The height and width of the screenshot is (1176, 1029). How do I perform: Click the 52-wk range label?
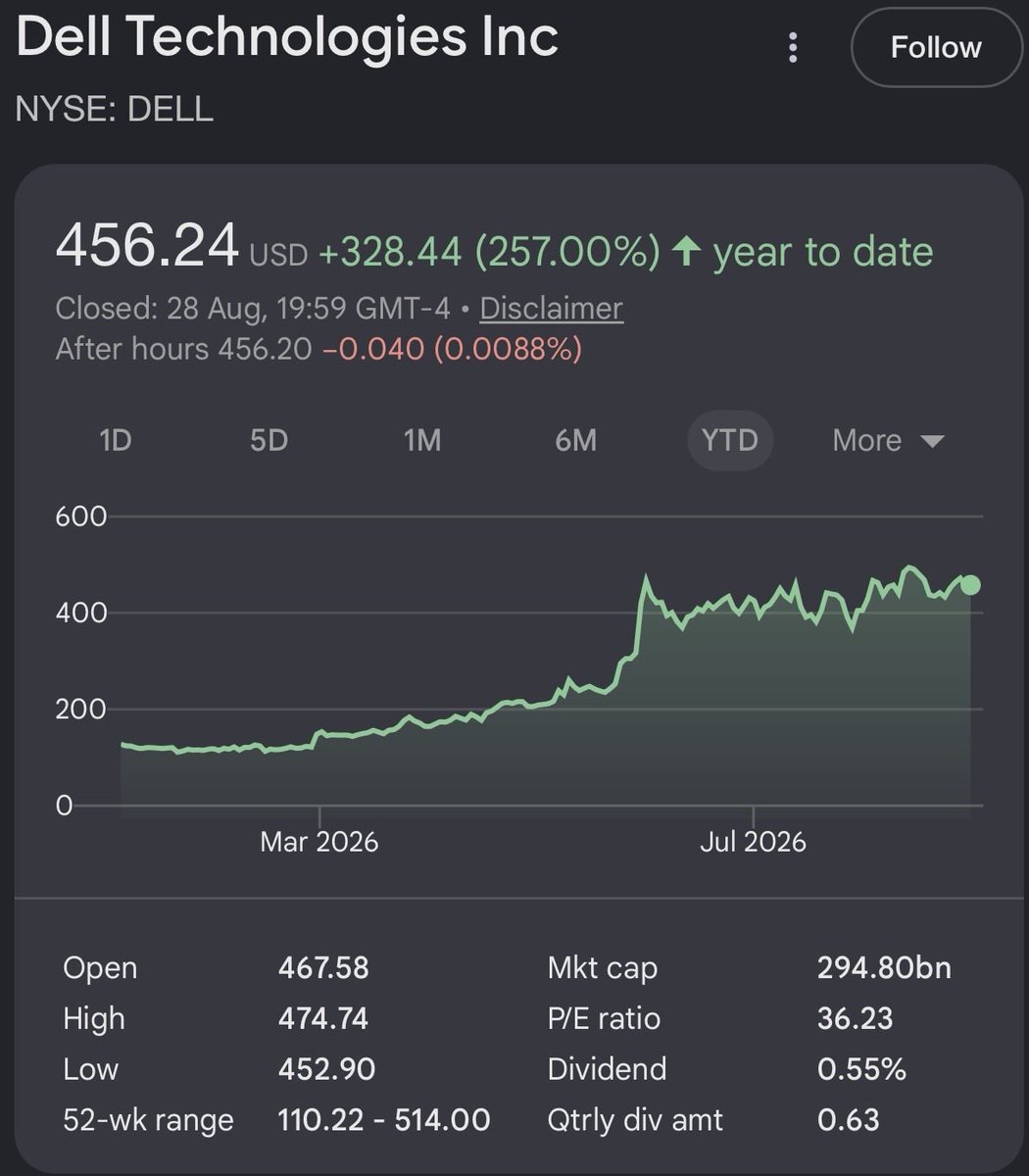pos(149,1120)
